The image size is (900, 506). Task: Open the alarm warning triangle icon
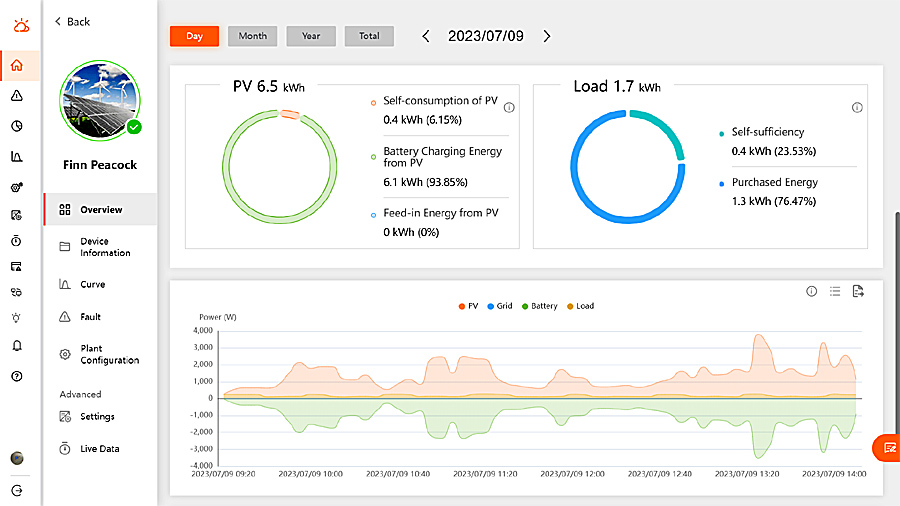click(x=17, y=96)
